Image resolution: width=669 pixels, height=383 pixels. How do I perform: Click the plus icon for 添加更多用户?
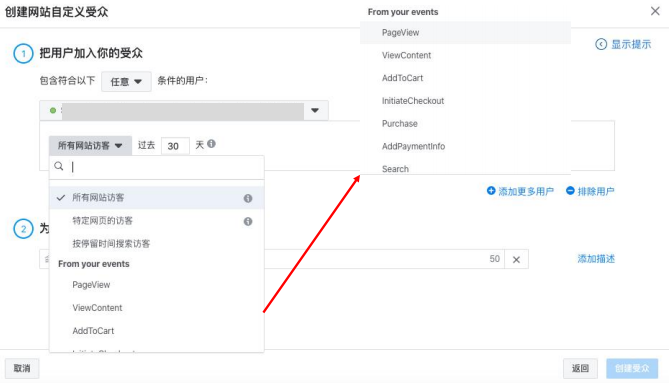tap(491, 191)
